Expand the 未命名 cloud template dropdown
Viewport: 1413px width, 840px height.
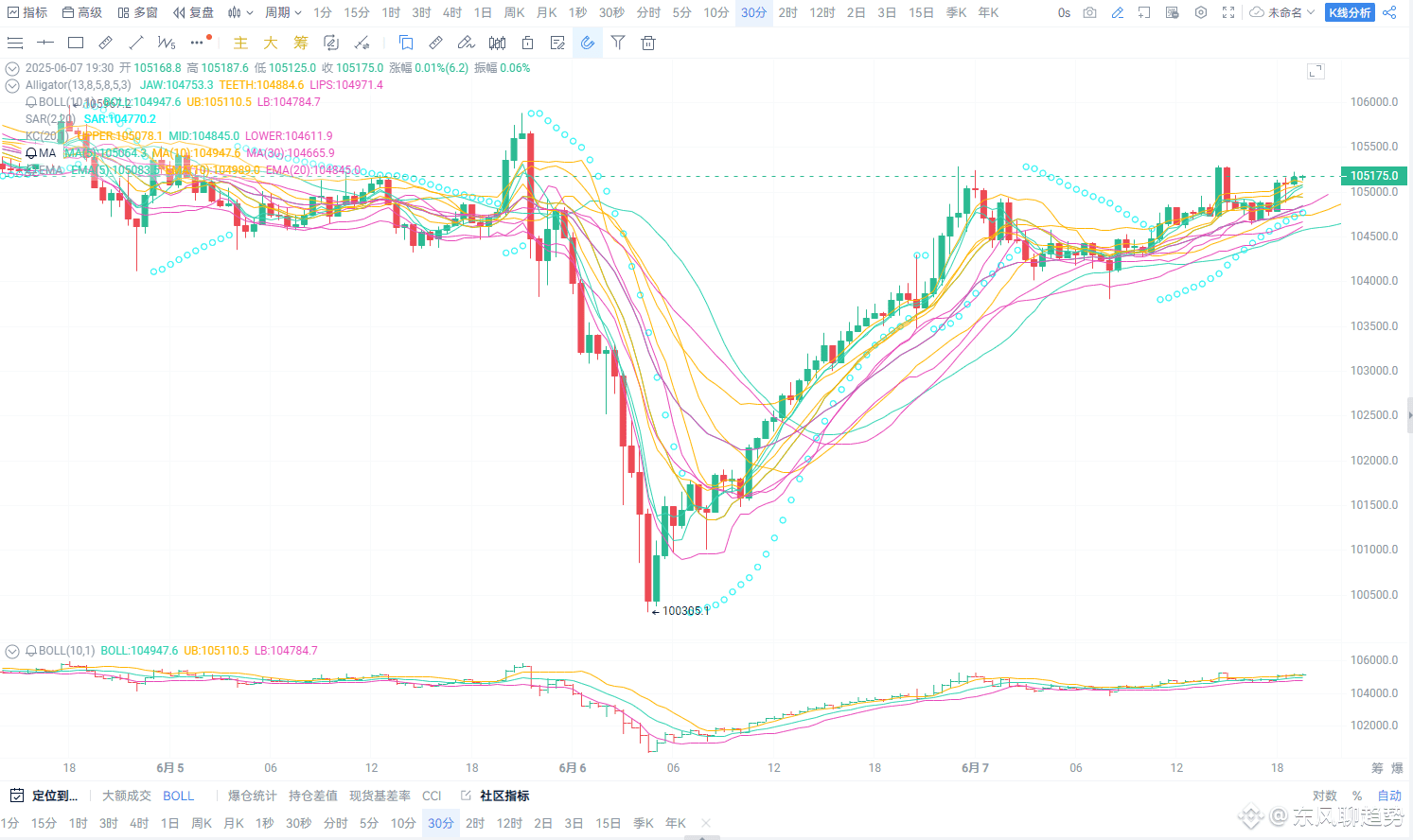click(x=1282, y=12)
